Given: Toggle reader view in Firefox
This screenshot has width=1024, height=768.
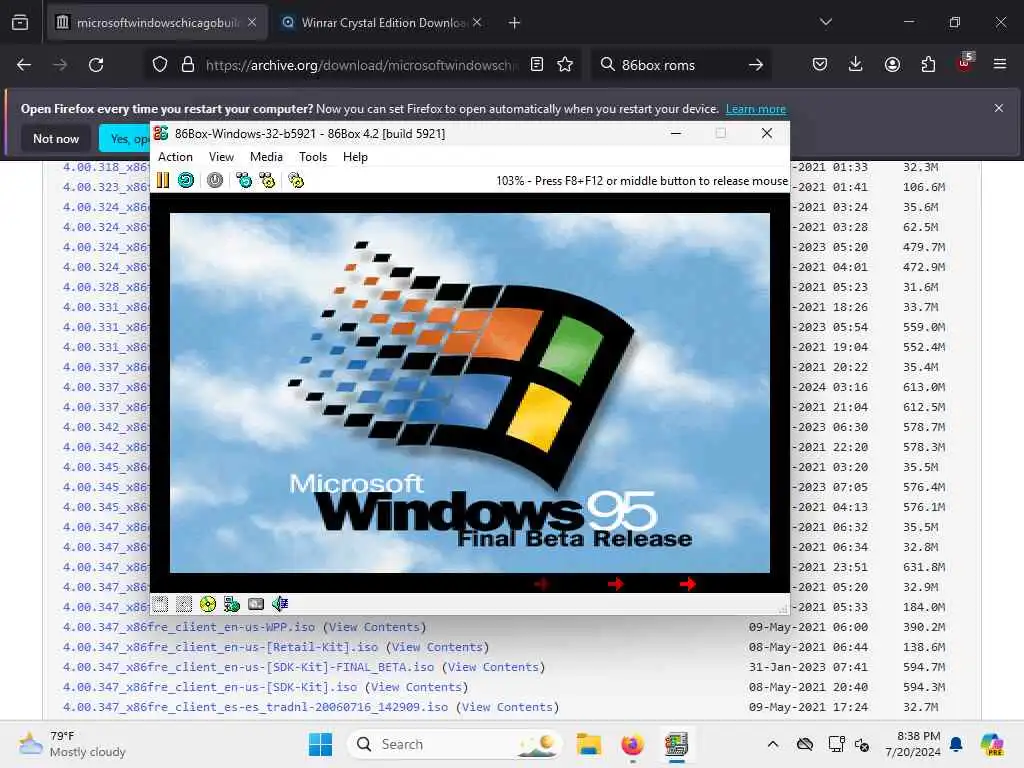Looking at the screenshot, I should [537, 65].
